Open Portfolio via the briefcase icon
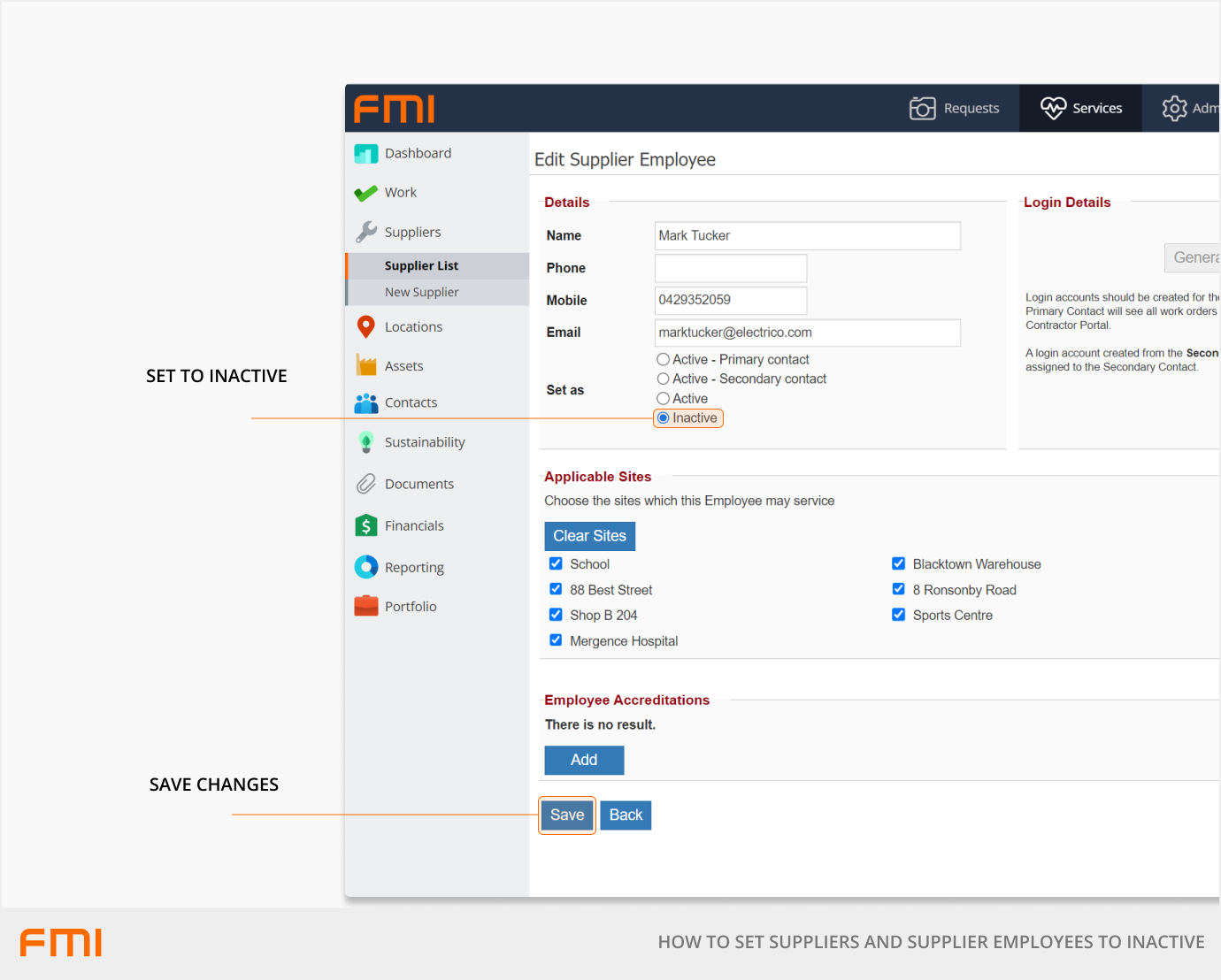 click(x=365, y=606)
